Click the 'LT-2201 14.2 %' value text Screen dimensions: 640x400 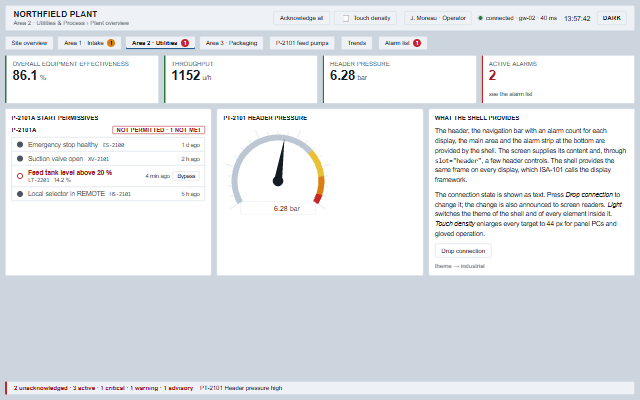[49, 180]
